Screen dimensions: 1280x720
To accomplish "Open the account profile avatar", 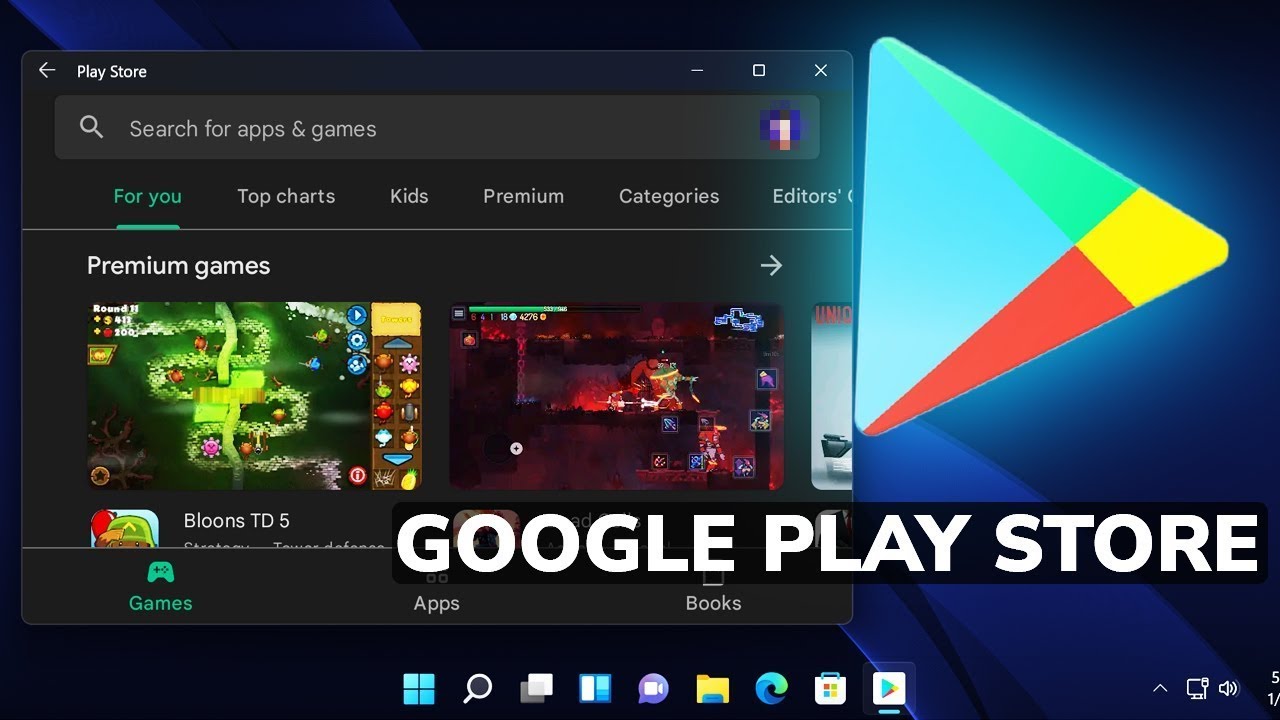I will (780, 128).
